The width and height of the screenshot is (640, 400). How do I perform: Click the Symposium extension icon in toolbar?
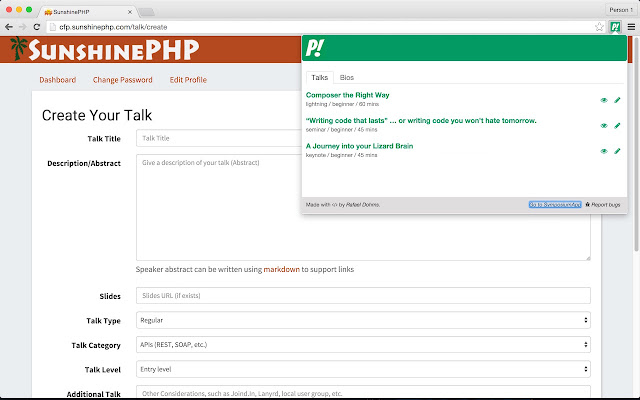[616, 25]
